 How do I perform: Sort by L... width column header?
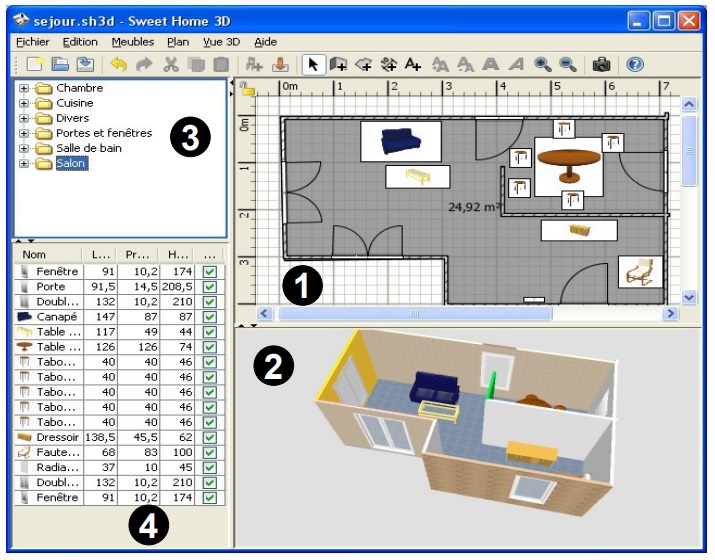point(99,254)
